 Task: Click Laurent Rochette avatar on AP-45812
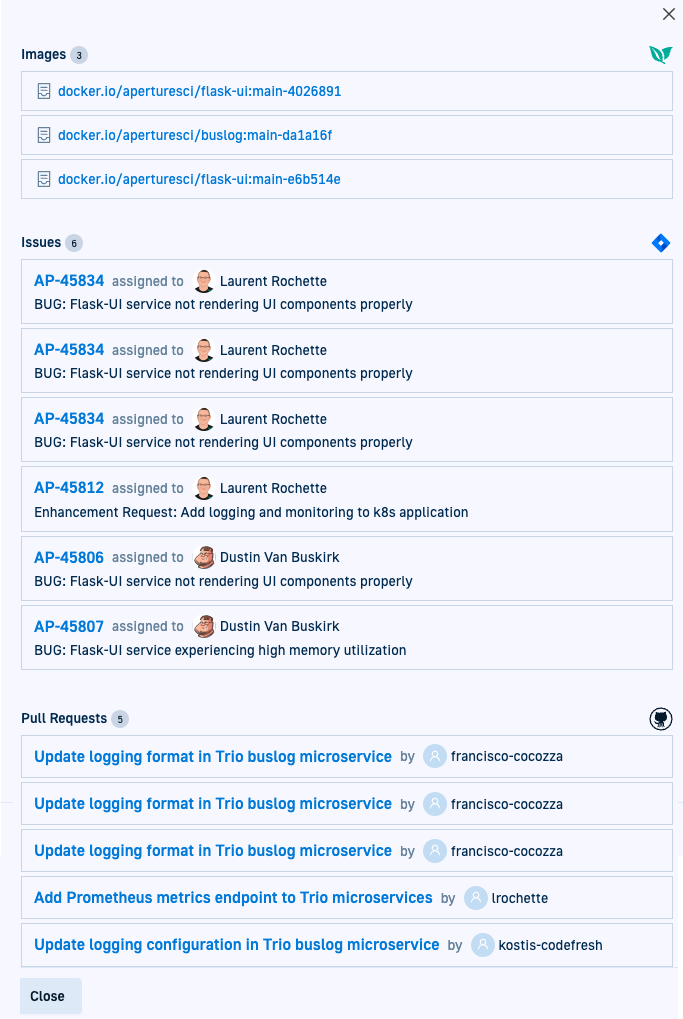tap(204, 488)
